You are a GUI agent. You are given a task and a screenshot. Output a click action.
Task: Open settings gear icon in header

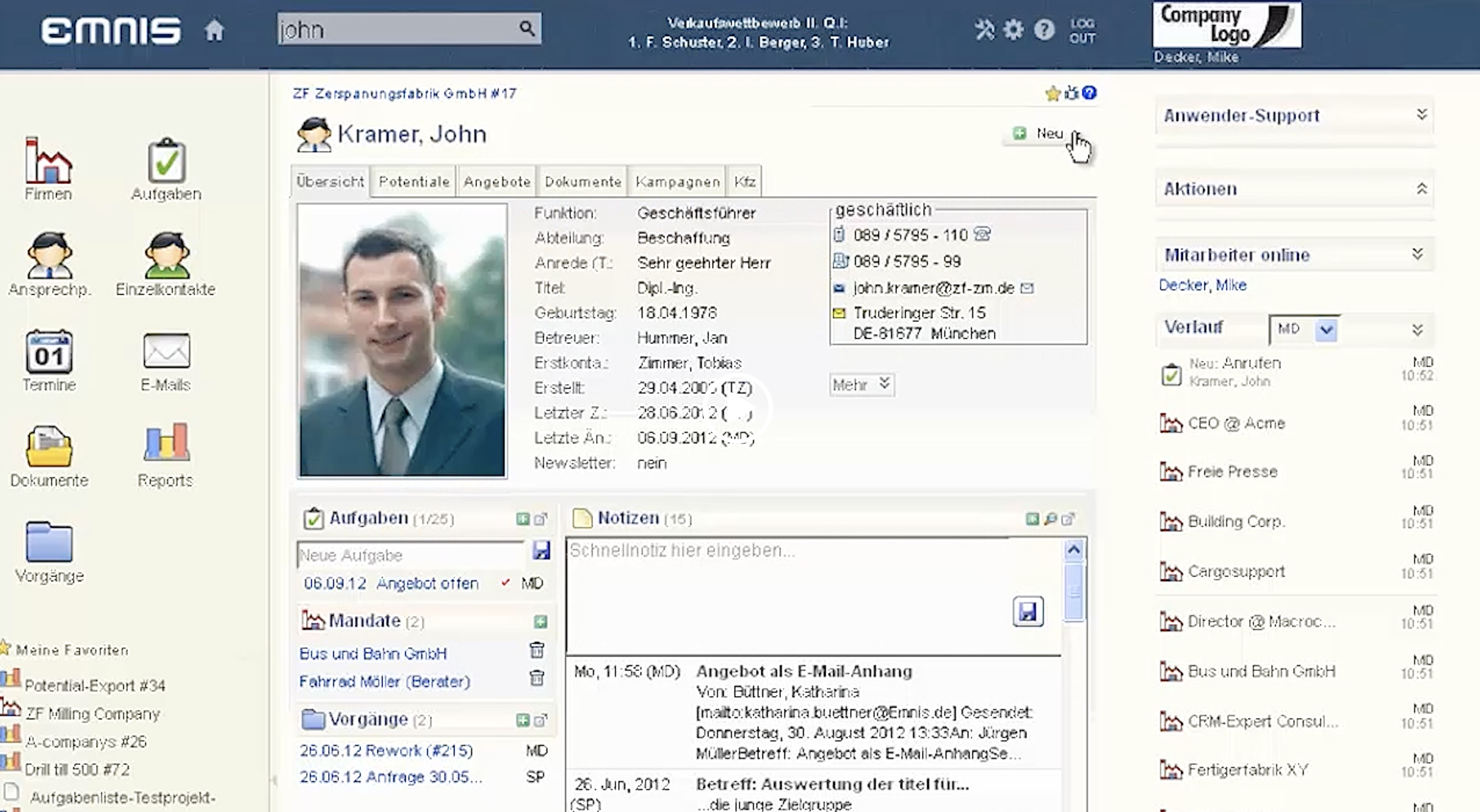point(1014,29)
